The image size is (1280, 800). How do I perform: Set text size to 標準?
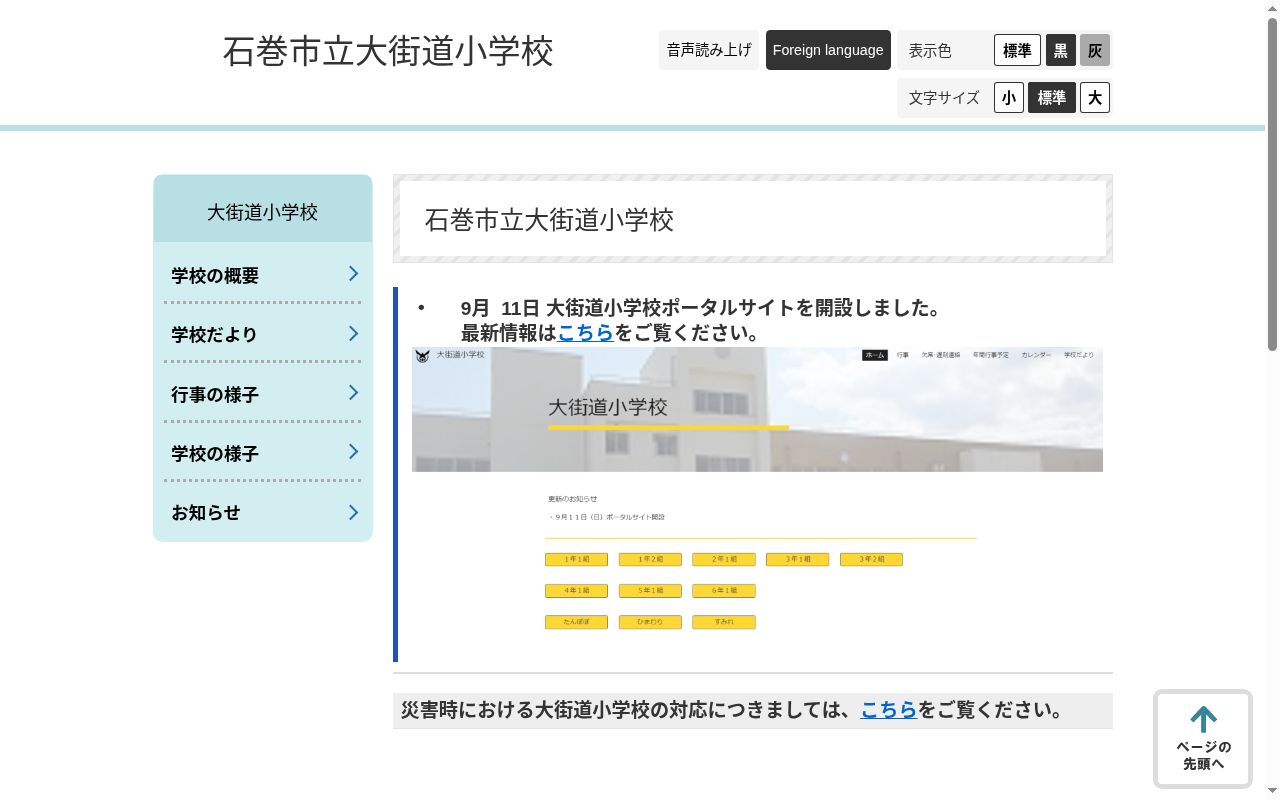[1052, 98]
